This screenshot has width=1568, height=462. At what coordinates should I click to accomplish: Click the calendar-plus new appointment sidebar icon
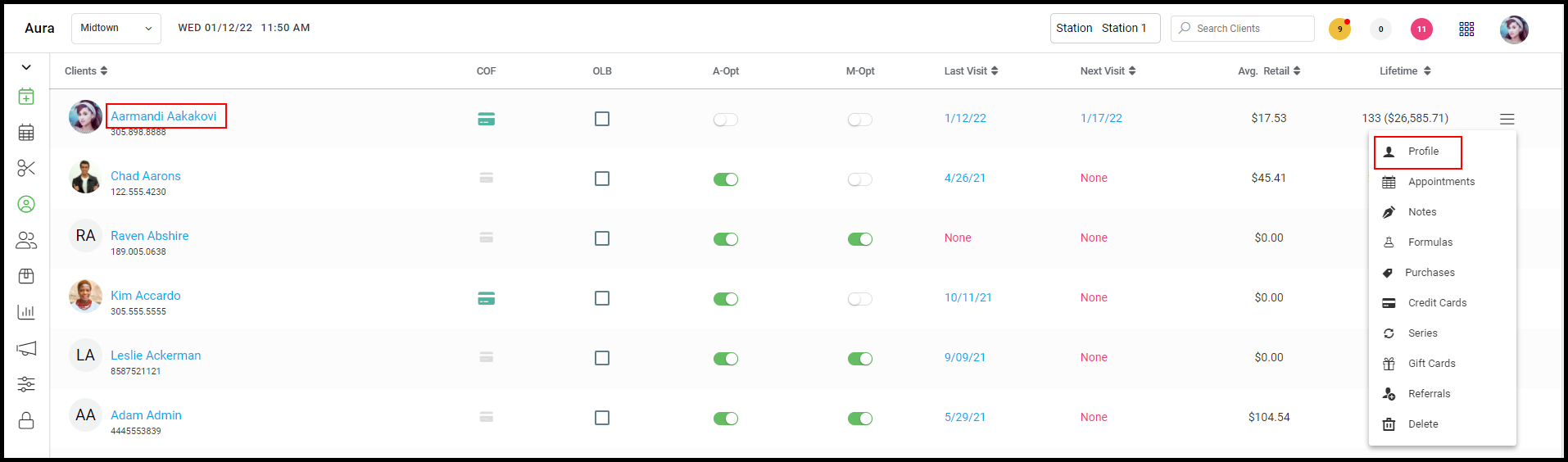click(x=26, y=97)
